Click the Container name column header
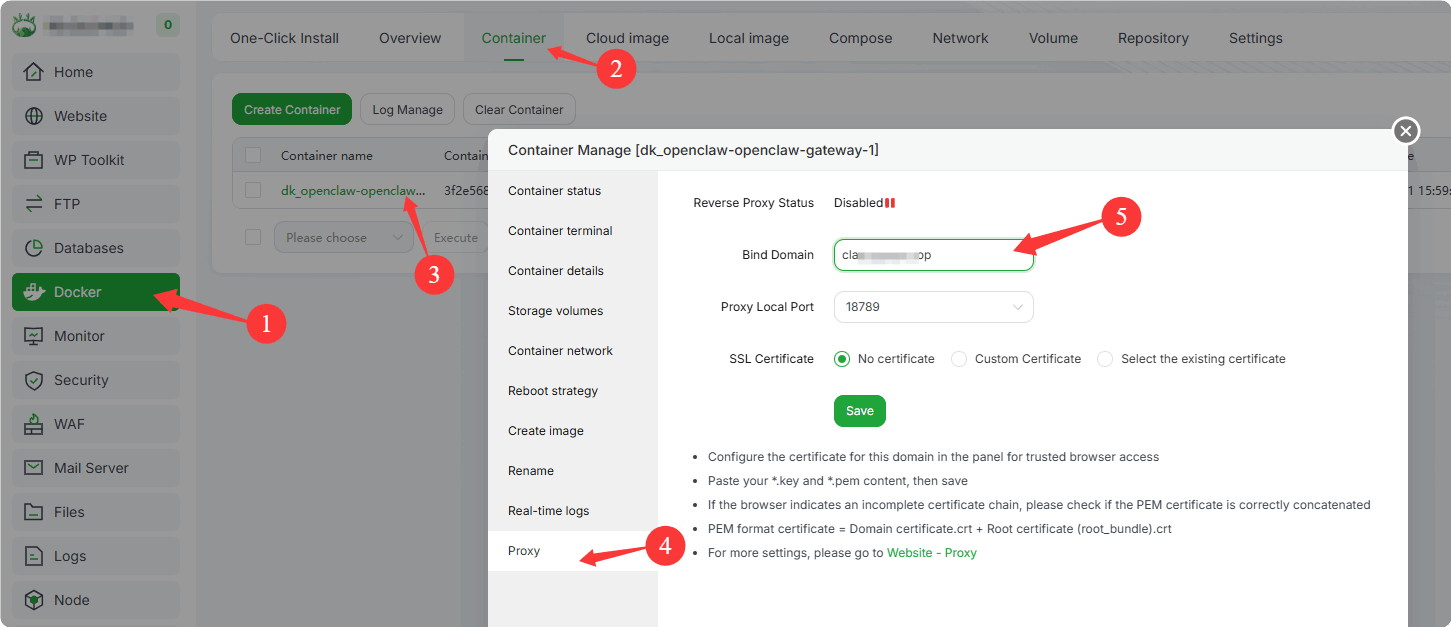The width and height of the screenshot is (1451, 627). [x=327, y=156]
